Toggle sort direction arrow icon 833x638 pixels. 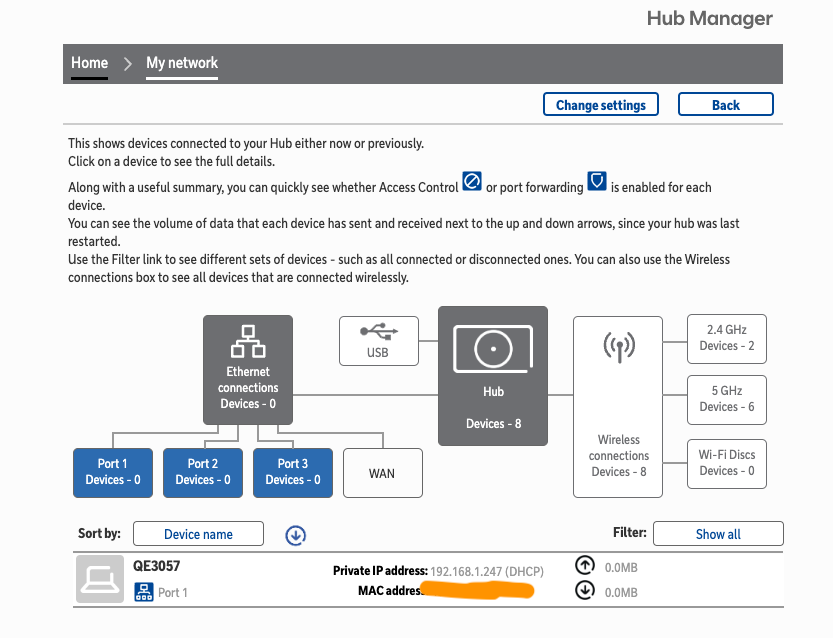tap(295, 535)
